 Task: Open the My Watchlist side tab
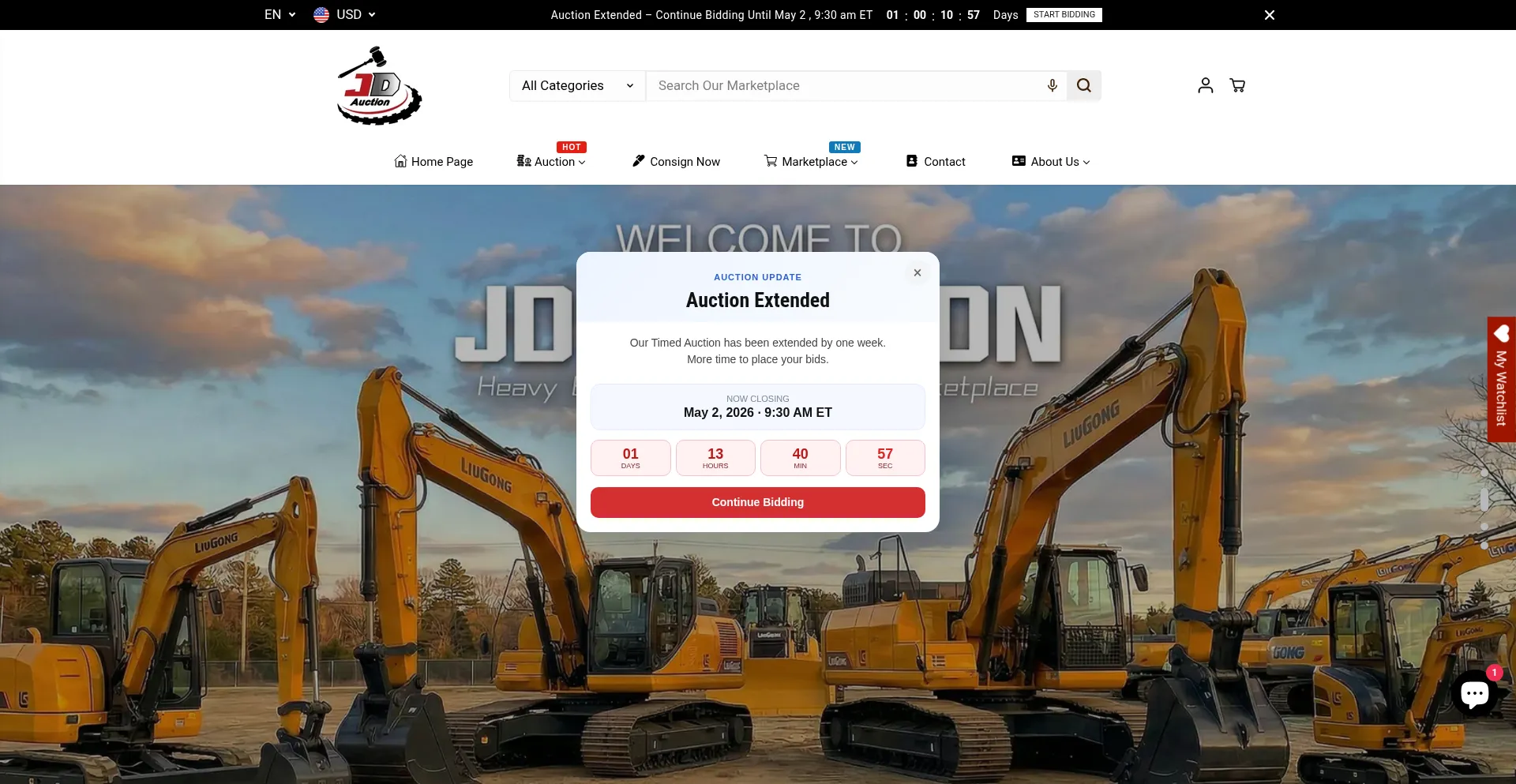tap(1501, 379)
